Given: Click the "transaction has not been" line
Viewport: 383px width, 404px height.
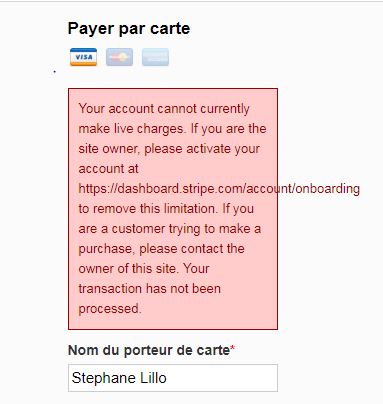Looking at the screenshot, I should click(150, 289).
